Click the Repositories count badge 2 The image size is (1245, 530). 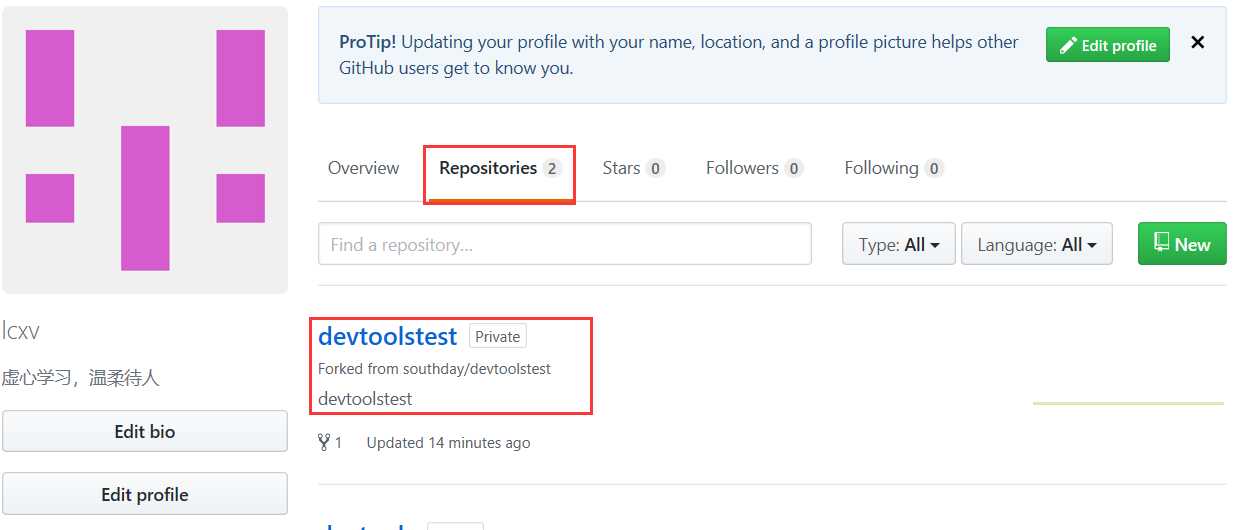(552, 169)
